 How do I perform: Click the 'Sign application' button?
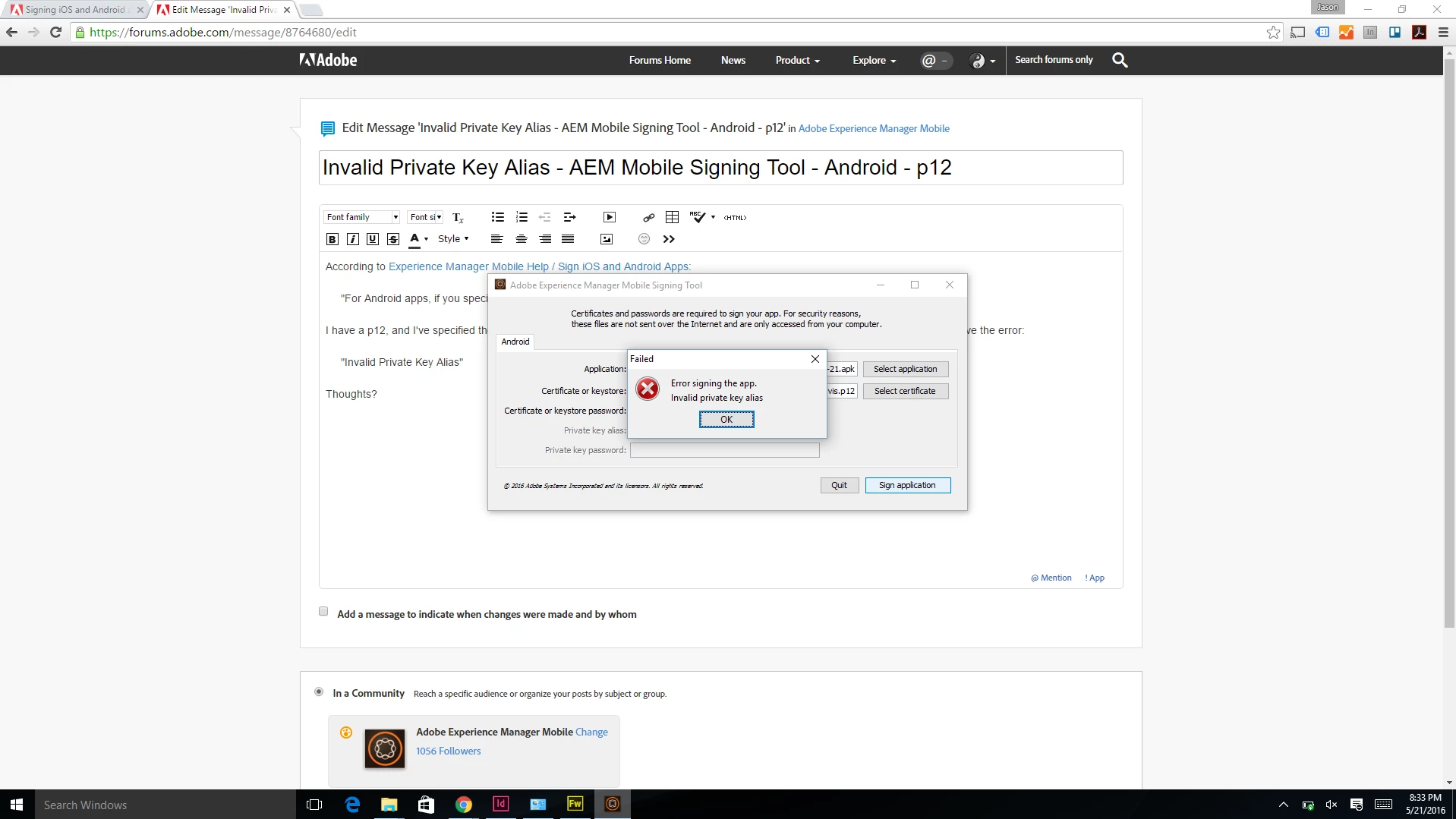click(908, 486)
